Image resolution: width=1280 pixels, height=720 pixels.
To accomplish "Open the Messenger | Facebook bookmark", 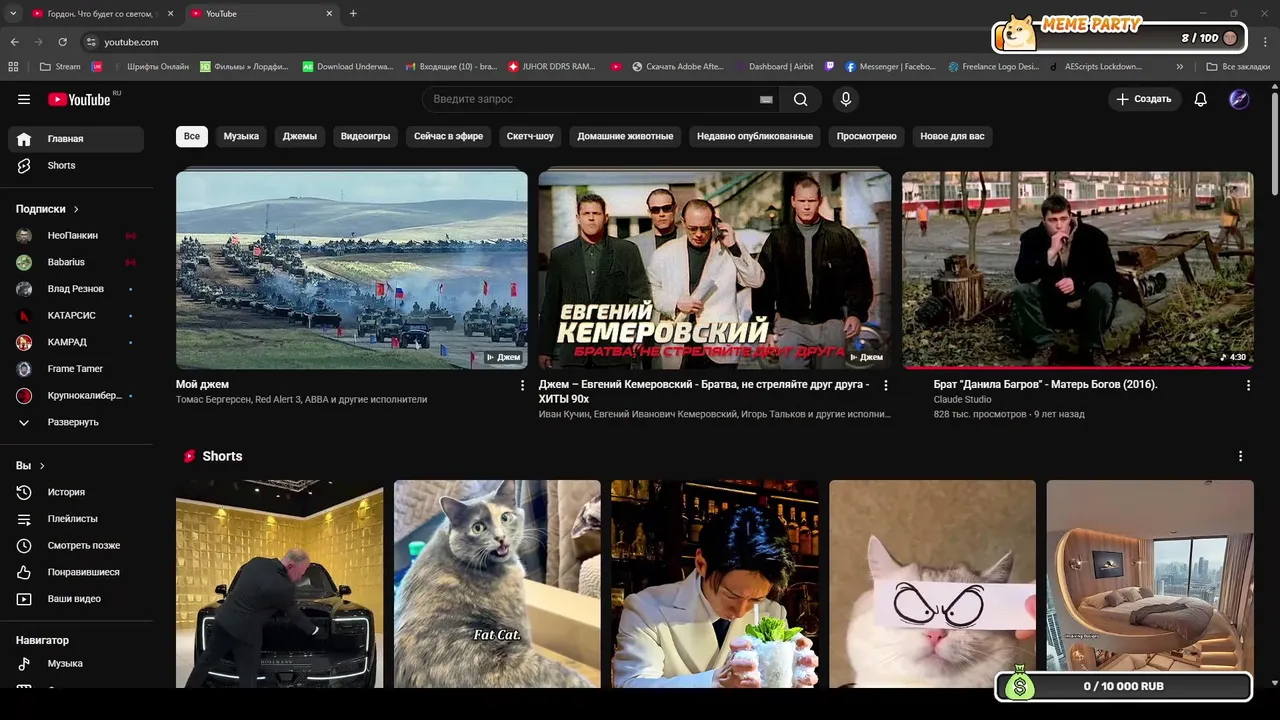I will click(x=890, y=67).
